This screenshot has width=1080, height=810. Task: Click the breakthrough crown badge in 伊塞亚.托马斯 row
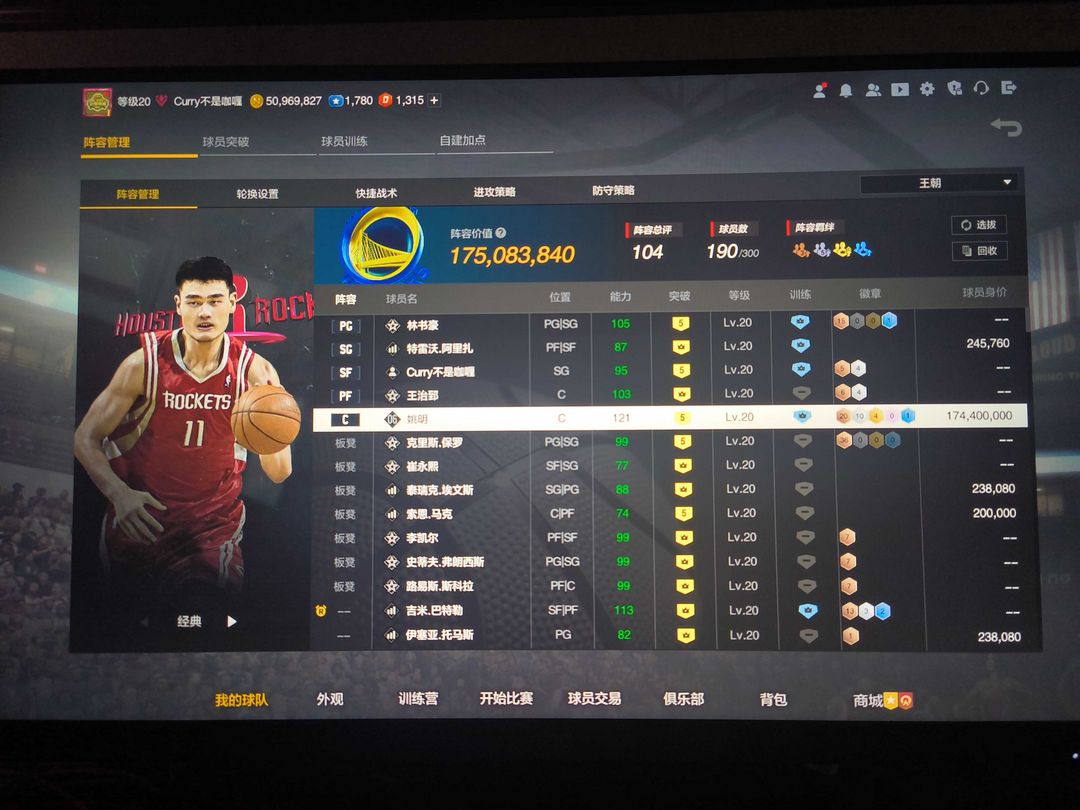point(685,635)
